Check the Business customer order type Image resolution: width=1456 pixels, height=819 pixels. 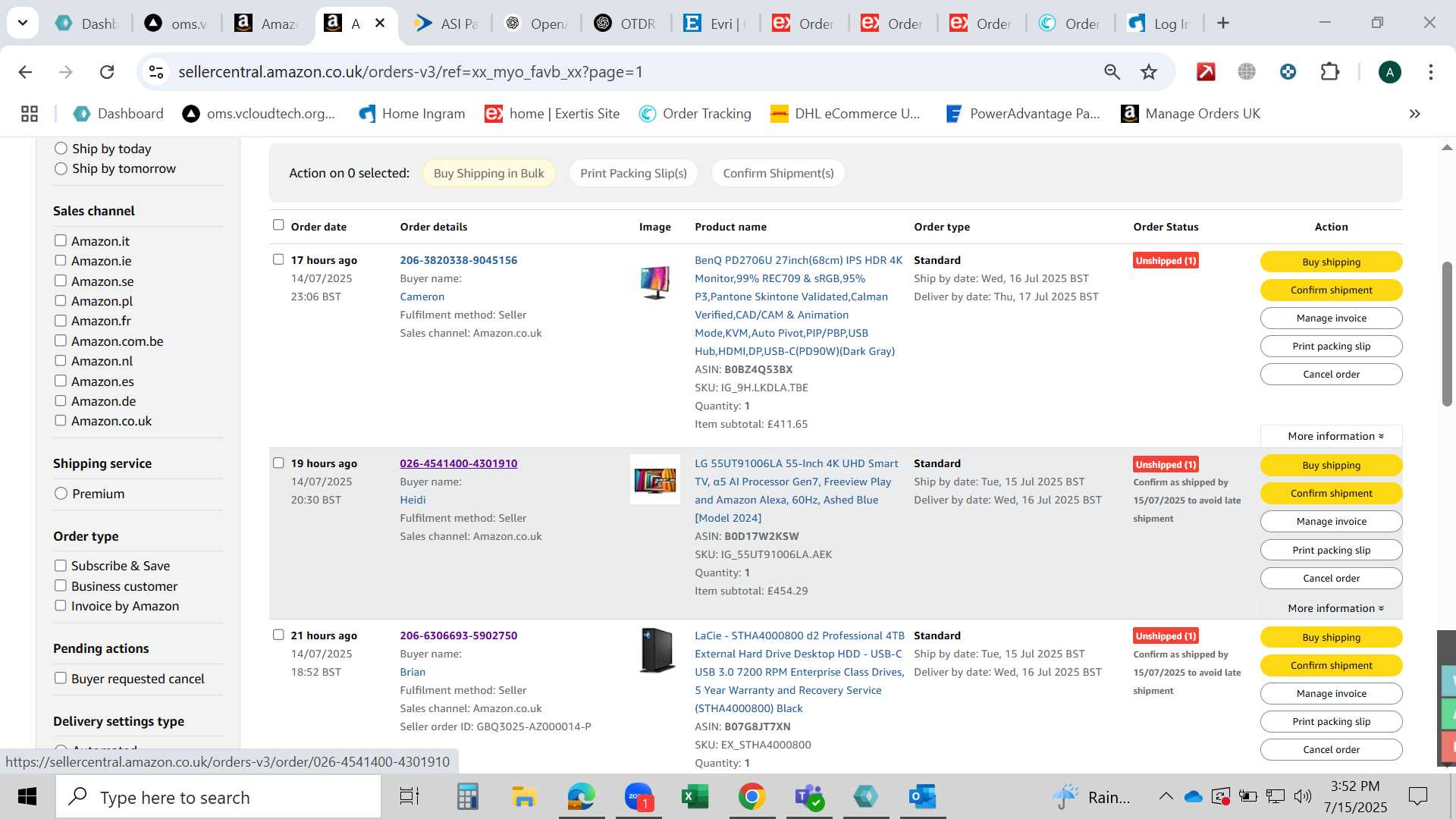tap(61, 585)
